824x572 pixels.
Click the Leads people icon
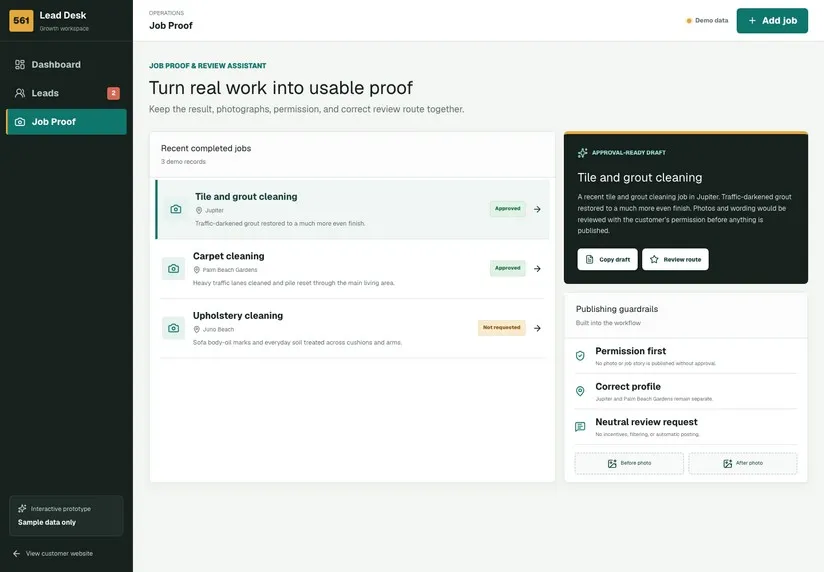point(20,93)
